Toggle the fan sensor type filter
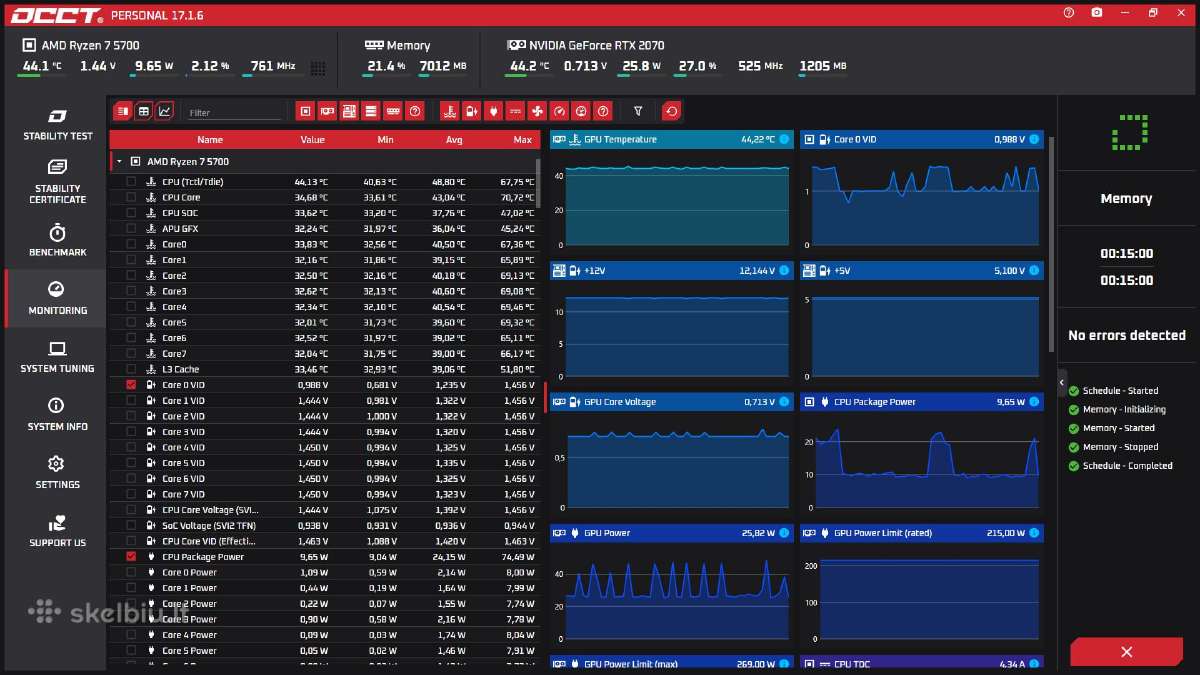 [x=537, y=111]
